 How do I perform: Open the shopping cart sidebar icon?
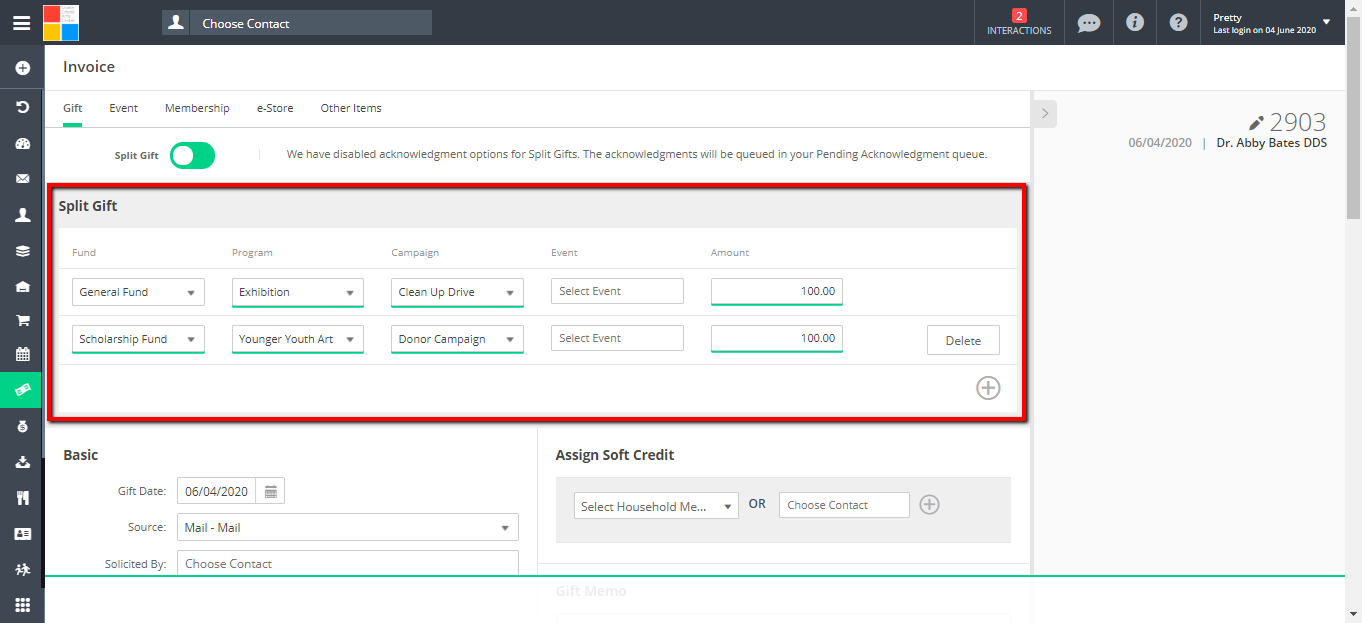(x=22, y=321)
